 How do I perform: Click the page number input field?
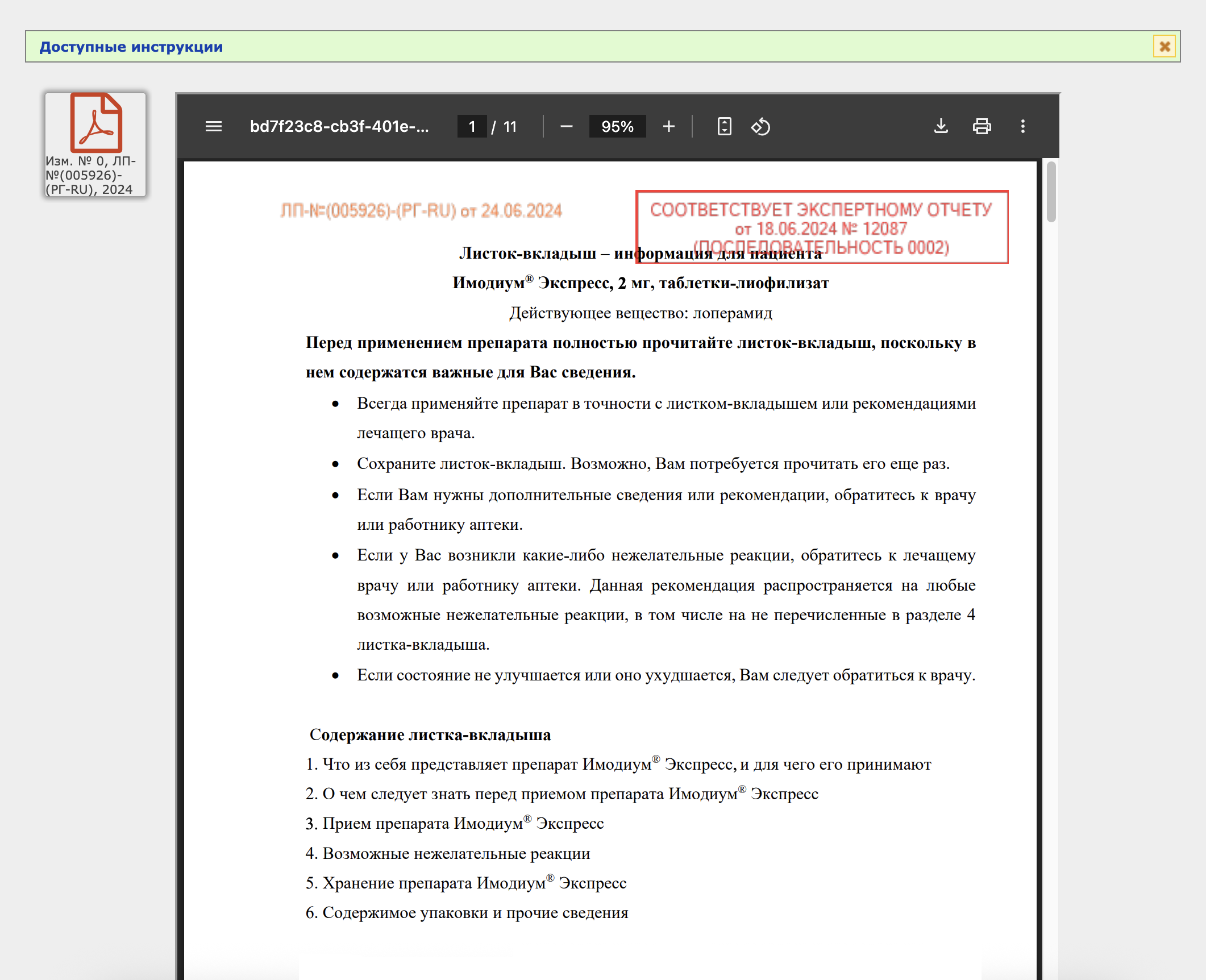[x=472, y=126]
